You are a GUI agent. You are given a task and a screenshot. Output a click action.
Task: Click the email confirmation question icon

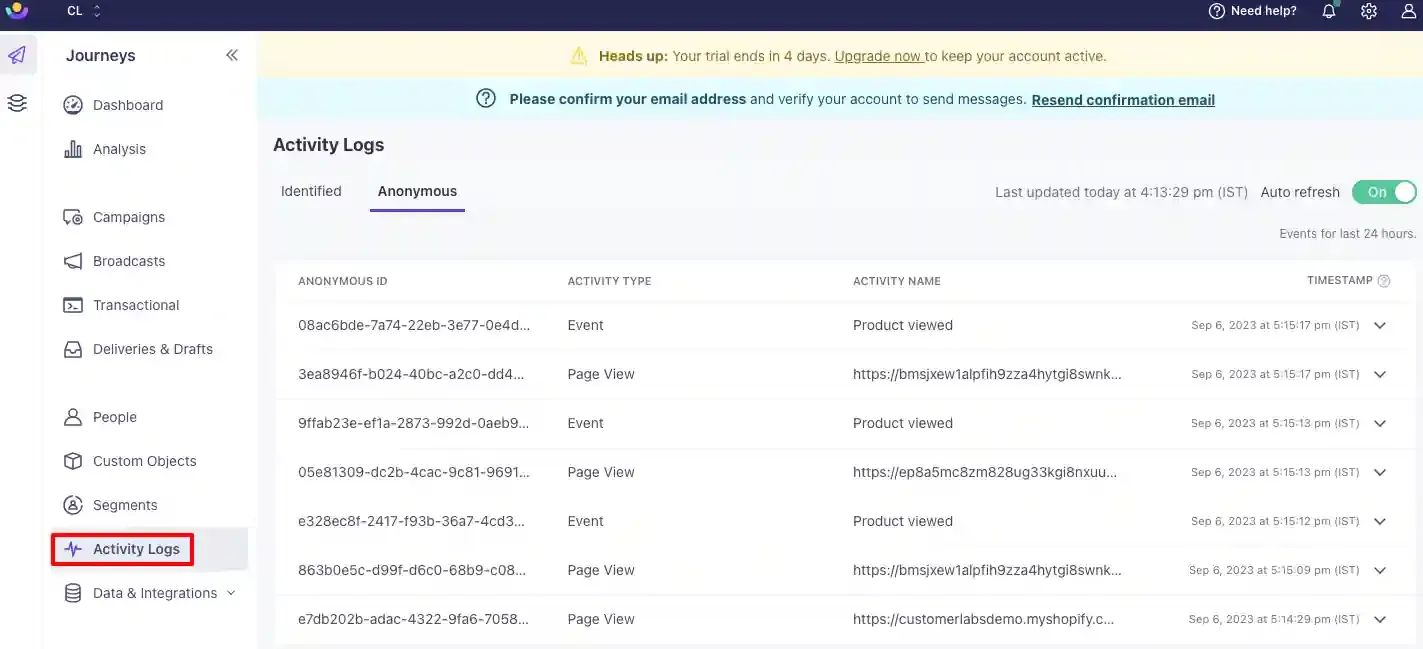click(486, 99)
